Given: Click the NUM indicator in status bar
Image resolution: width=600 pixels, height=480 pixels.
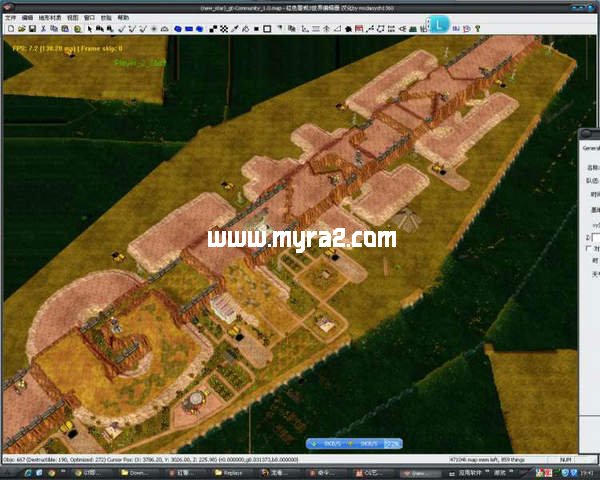Looking at the screenshot, I should [566, 459].
